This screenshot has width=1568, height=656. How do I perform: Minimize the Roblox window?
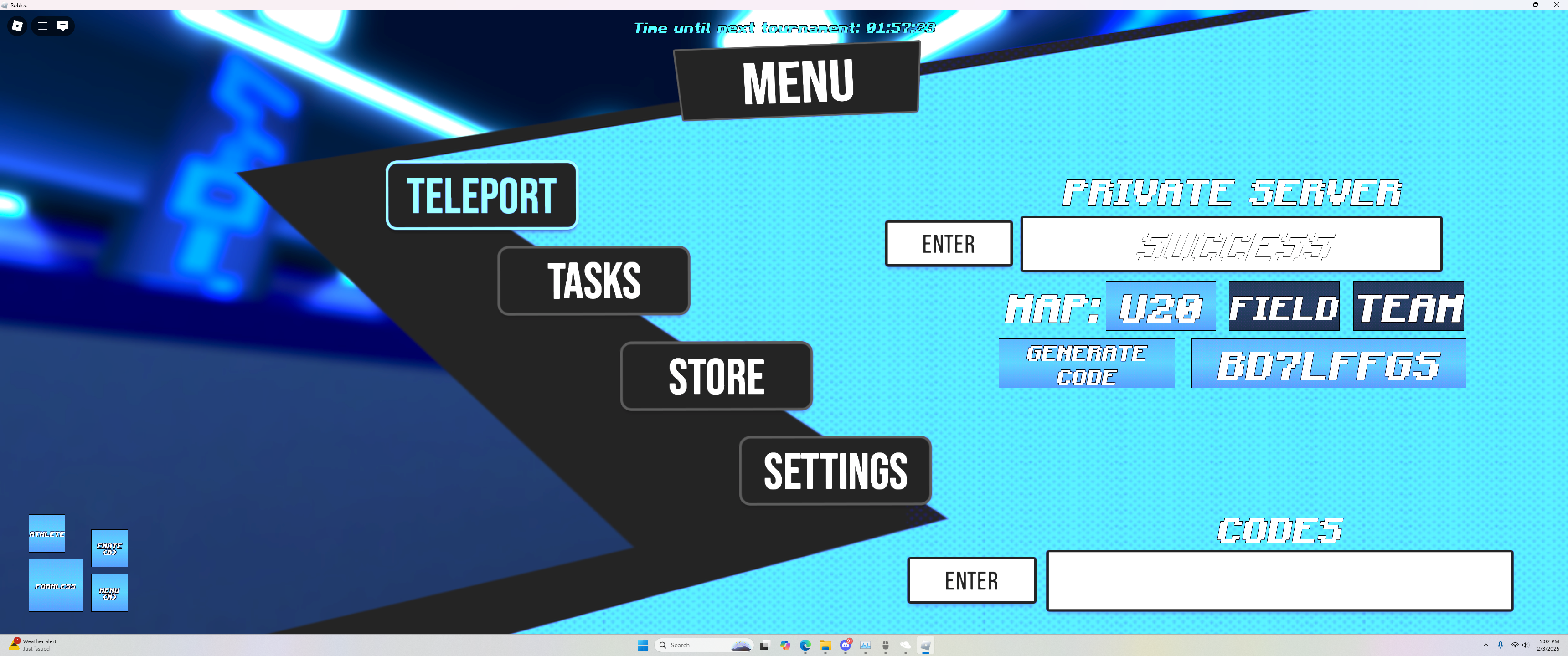[x=1514, y=5]
